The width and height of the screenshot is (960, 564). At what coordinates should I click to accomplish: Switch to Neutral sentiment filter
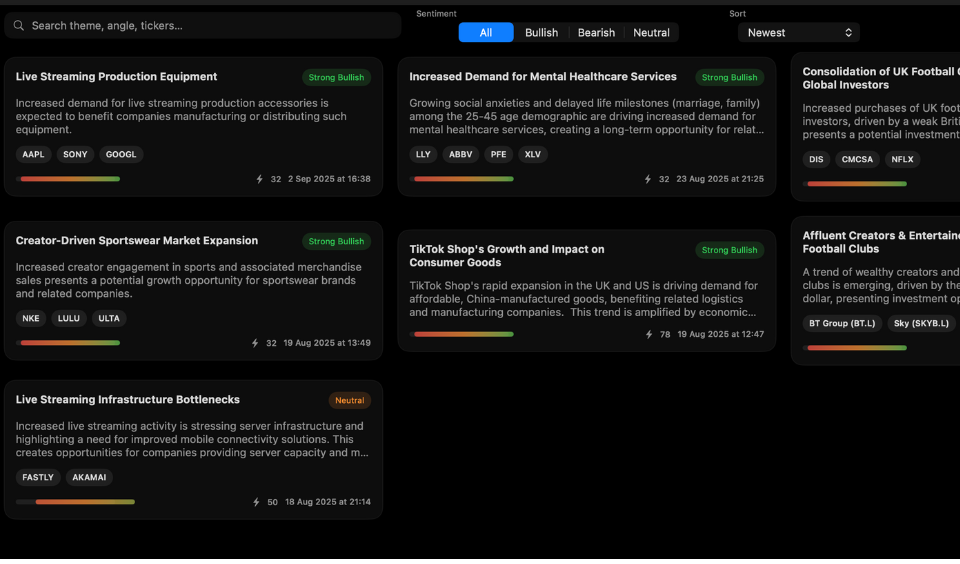[651, 33]
